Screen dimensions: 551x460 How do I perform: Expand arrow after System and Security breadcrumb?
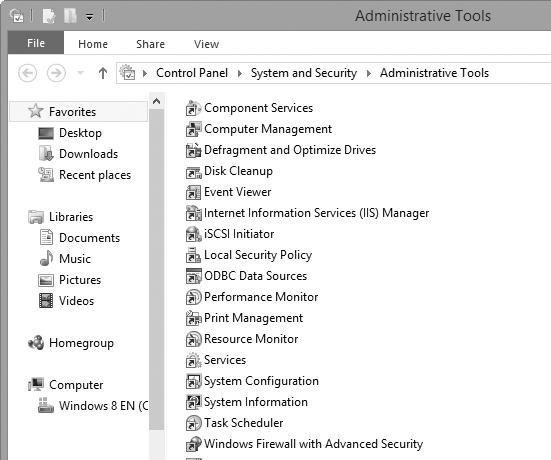click(x=369, y=73)
